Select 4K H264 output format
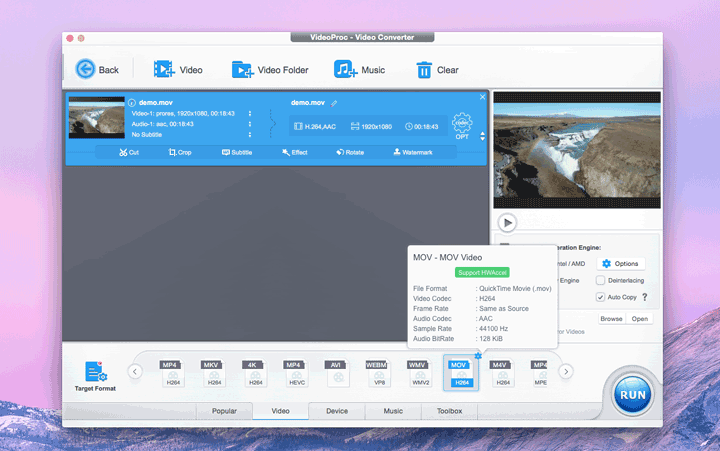720x451 pixels. (x=255, y=373)
